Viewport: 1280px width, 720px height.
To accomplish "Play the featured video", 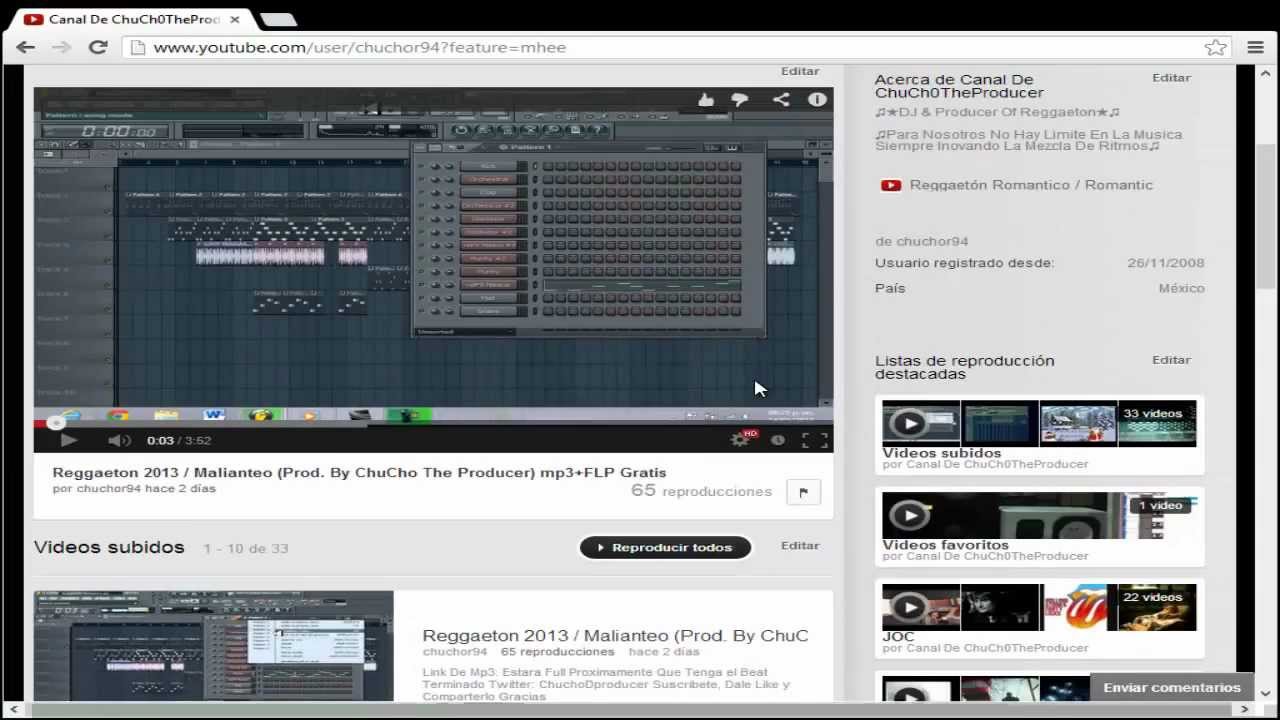I will [68, 440].
